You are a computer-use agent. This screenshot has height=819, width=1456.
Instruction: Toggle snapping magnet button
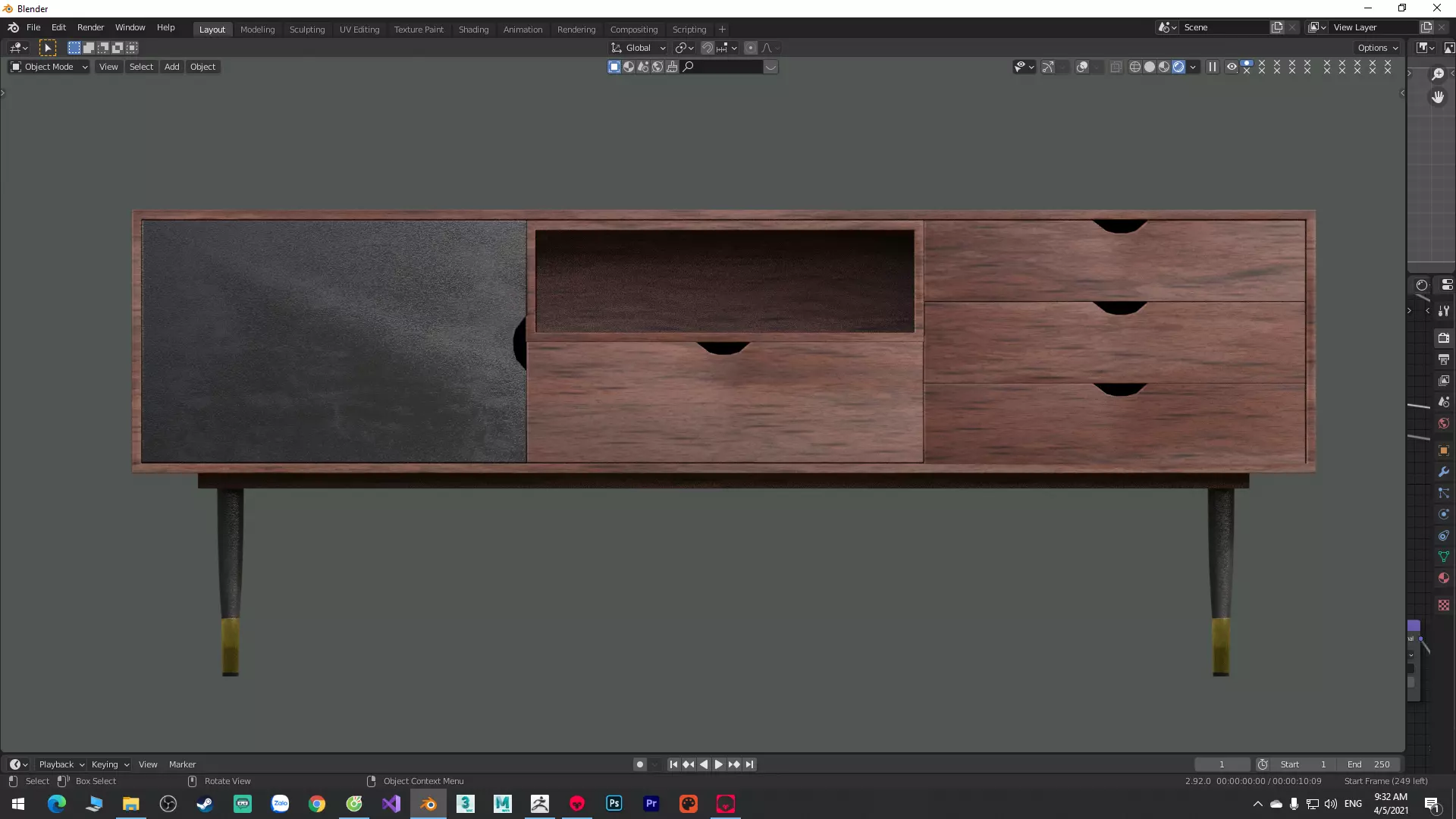[708, 48]
